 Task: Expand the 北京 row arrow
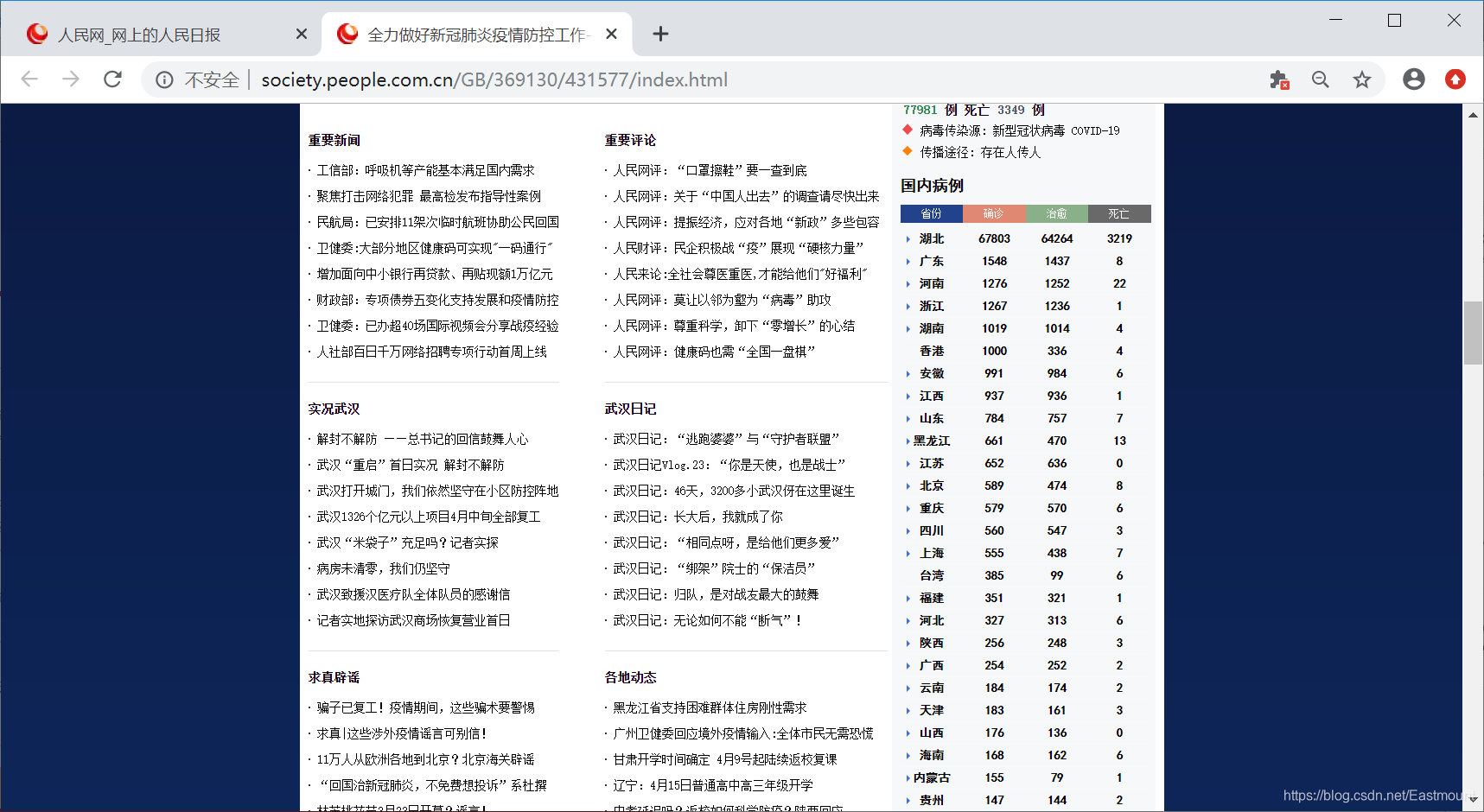(908, 486)
